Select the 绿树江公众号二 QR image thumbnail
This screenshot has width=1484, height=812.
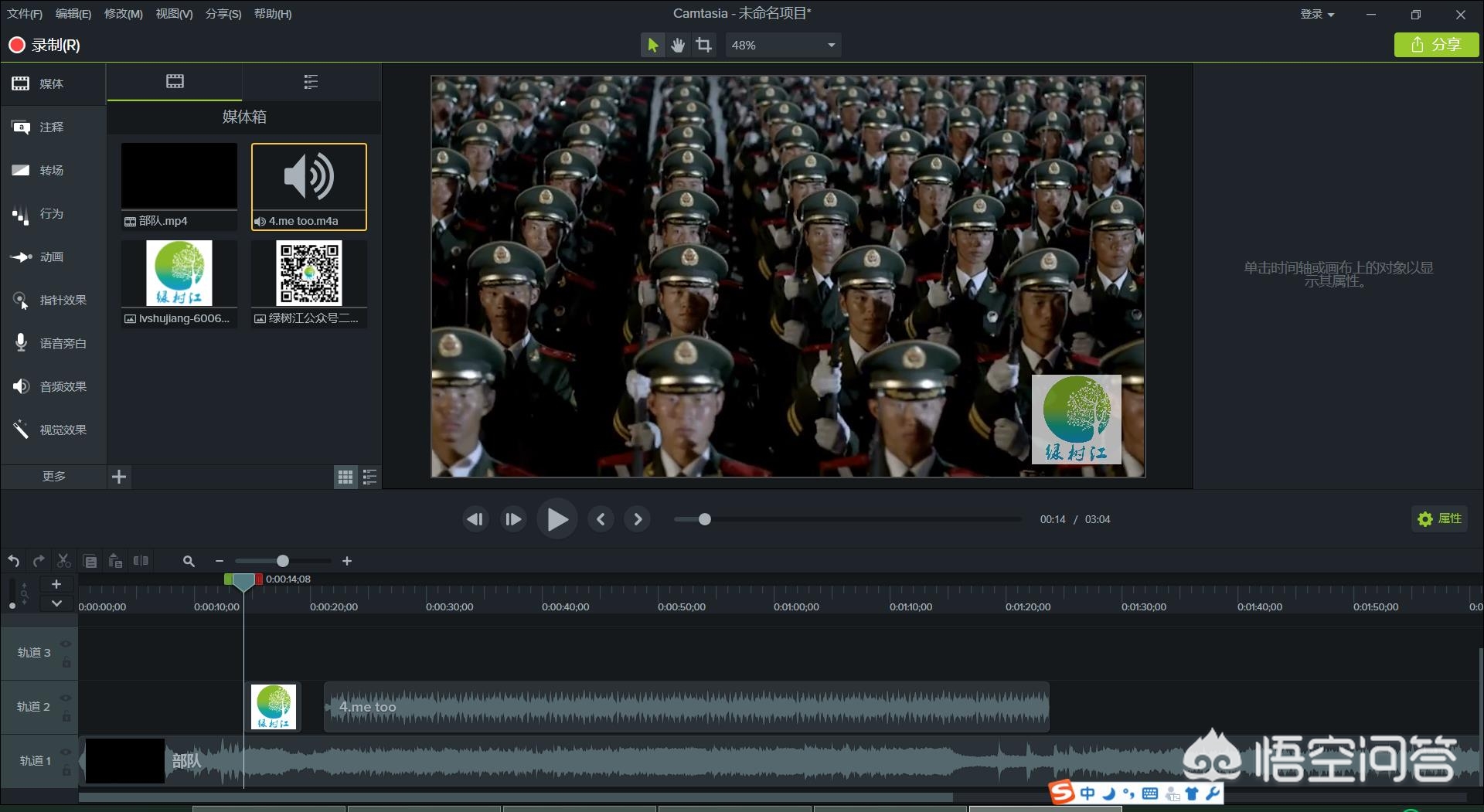pos(308,284)
